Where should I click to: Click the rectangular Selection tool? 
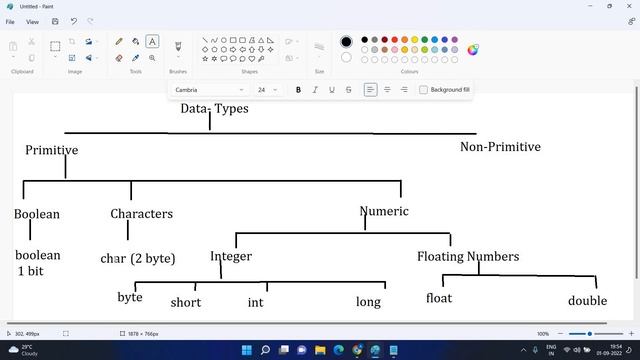tap(55, 46)
